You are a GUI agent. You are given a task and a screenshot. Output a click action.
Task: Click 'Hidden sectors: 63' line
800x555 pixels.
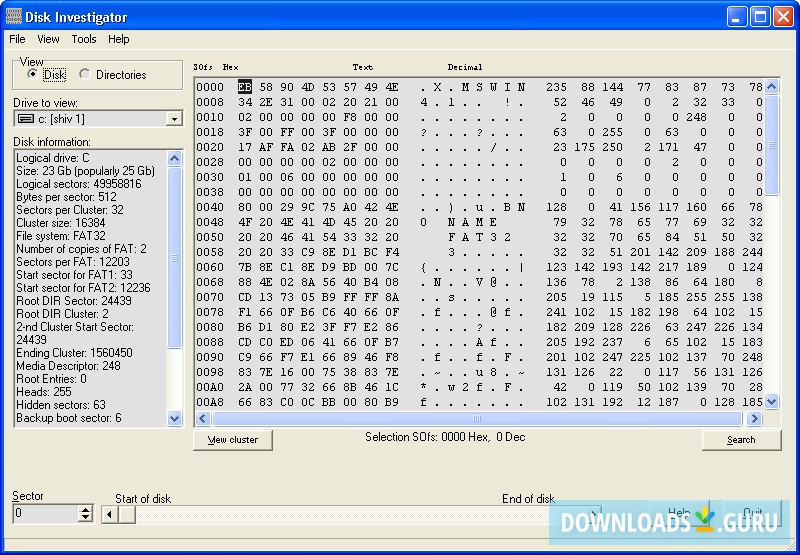(x=61, y=405)
